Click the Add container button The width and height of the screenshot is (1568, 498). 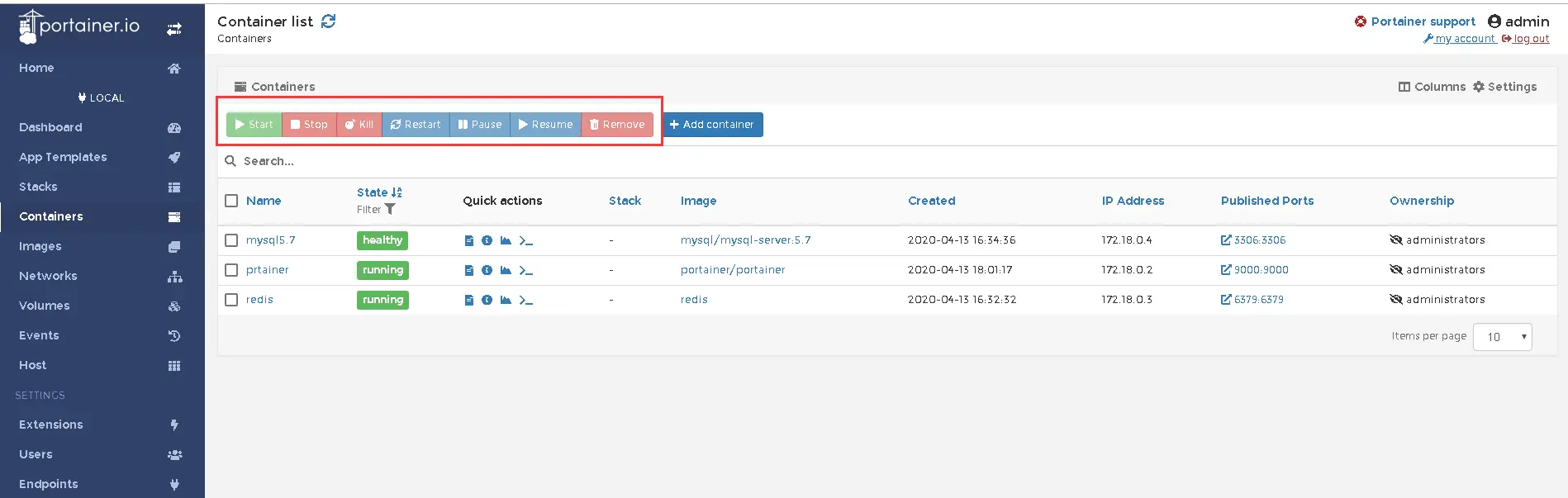(x=712, y=125)
